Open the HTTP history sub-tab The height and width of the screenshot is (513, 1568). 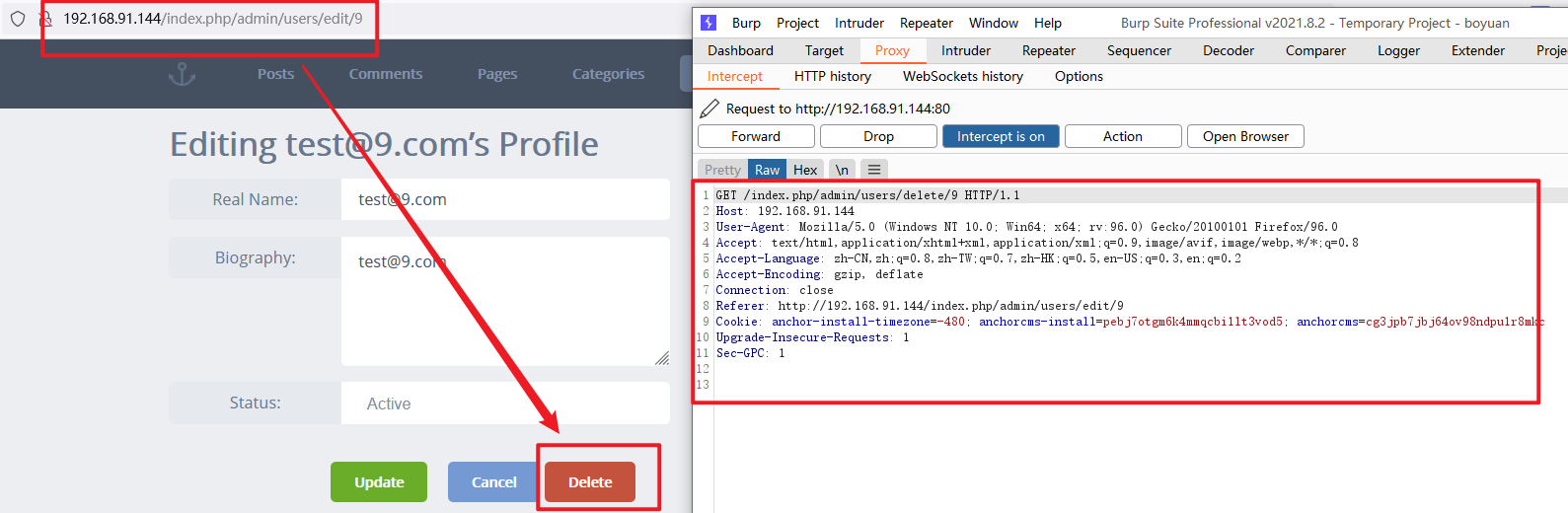833,76
